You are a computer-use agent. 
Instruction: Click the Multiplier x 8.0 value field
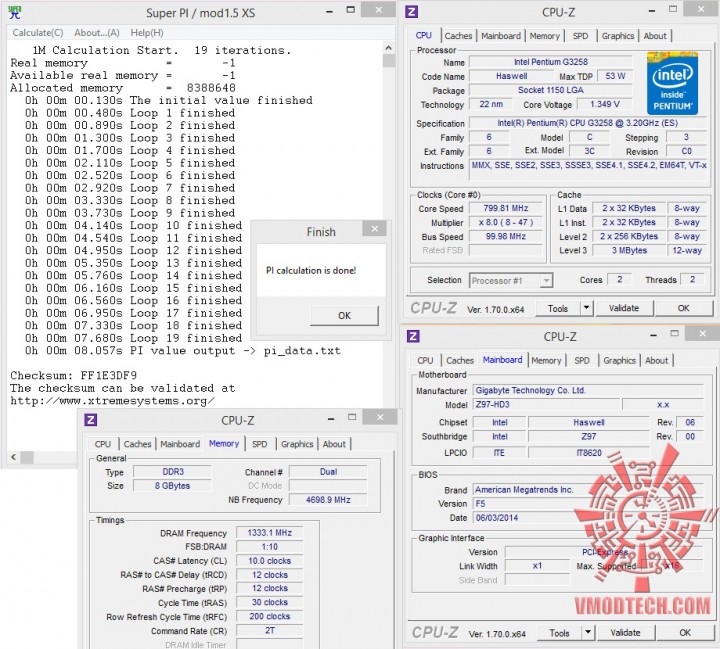point(506,223)
